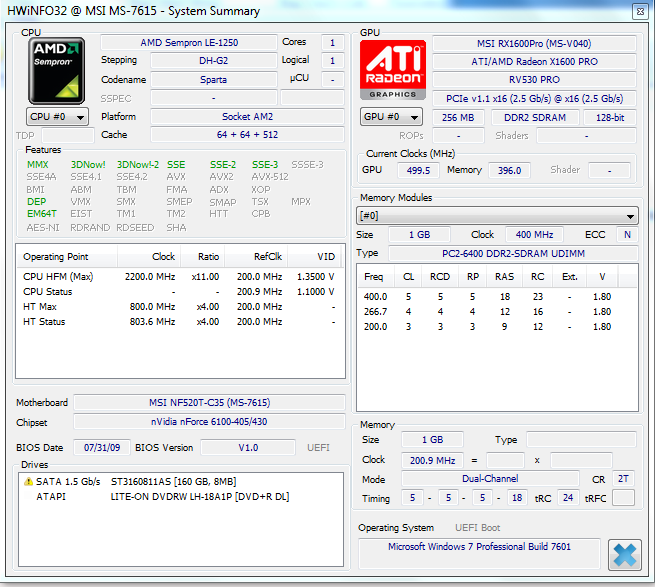Click the MSI NF520T-C35 motherboard field
Viewport: 655px width, 587px height.
click(209, 402)
